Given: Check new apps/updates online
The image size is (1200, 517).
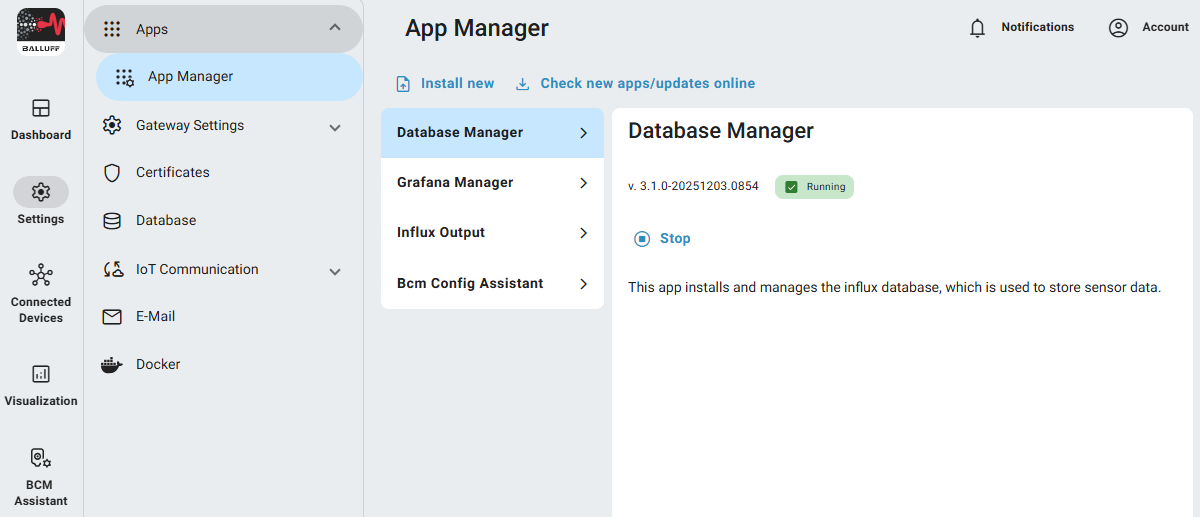Looking at the screenshot, I should [x=636, y=84].
